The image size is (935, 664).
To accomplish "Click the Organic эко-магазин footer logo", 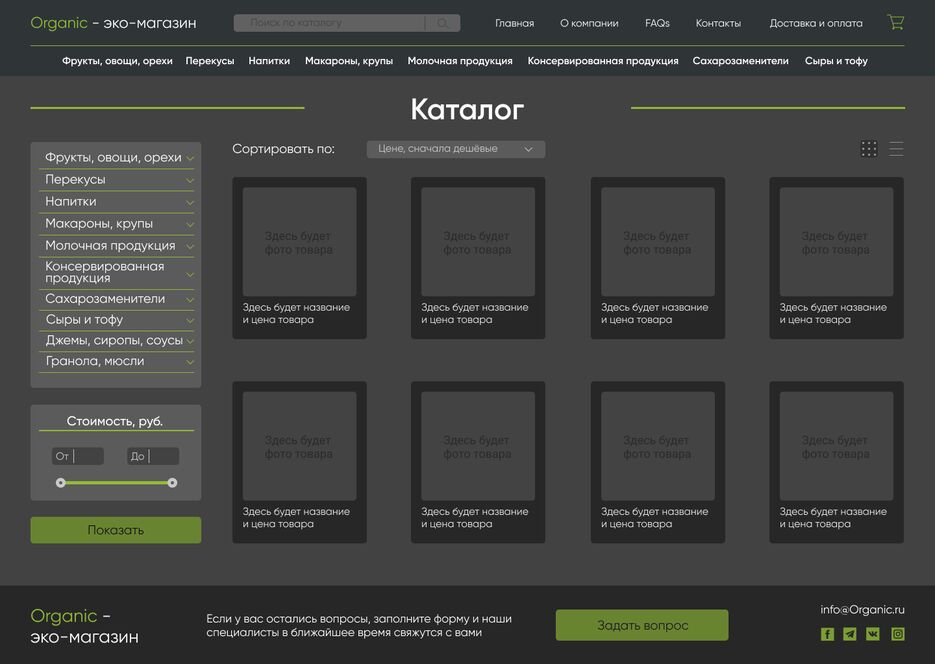I will (85, 626).
